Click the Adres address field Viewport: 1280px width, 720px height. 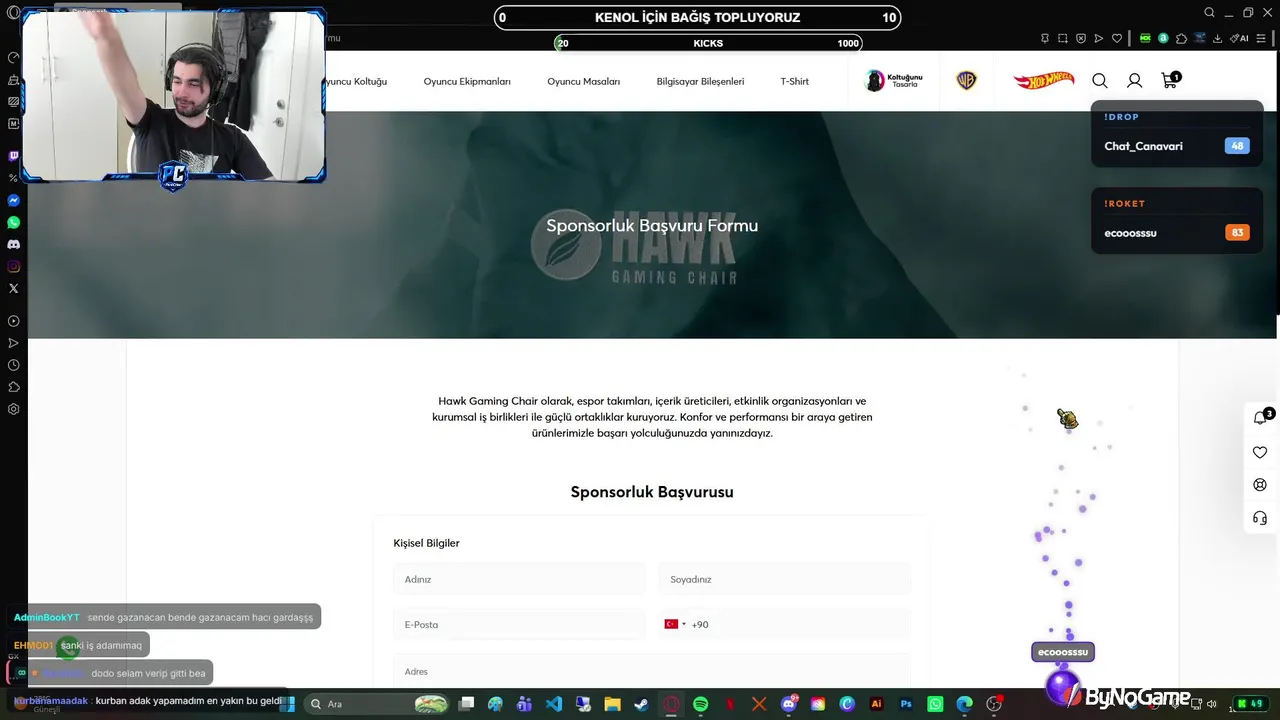coord(652,670)
